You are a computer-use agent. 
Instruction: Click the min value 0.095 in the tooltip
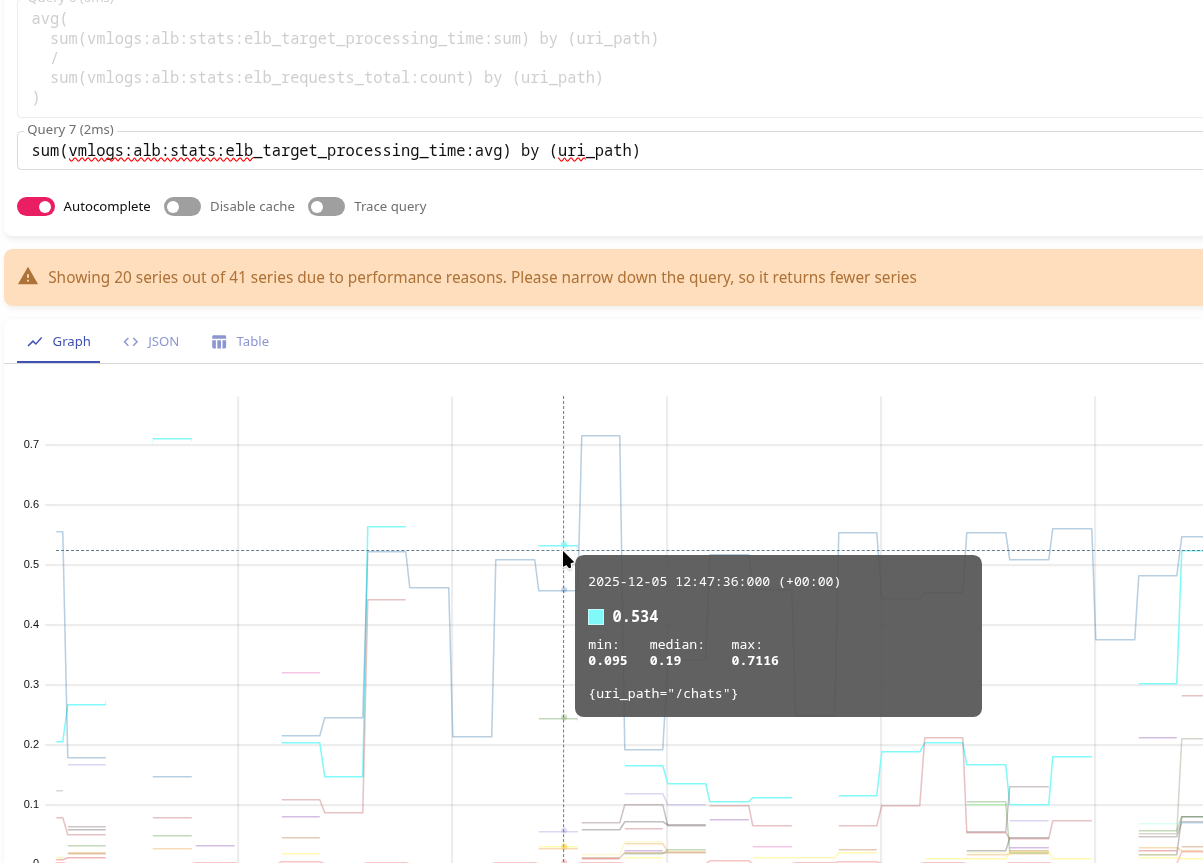point(608,660)
